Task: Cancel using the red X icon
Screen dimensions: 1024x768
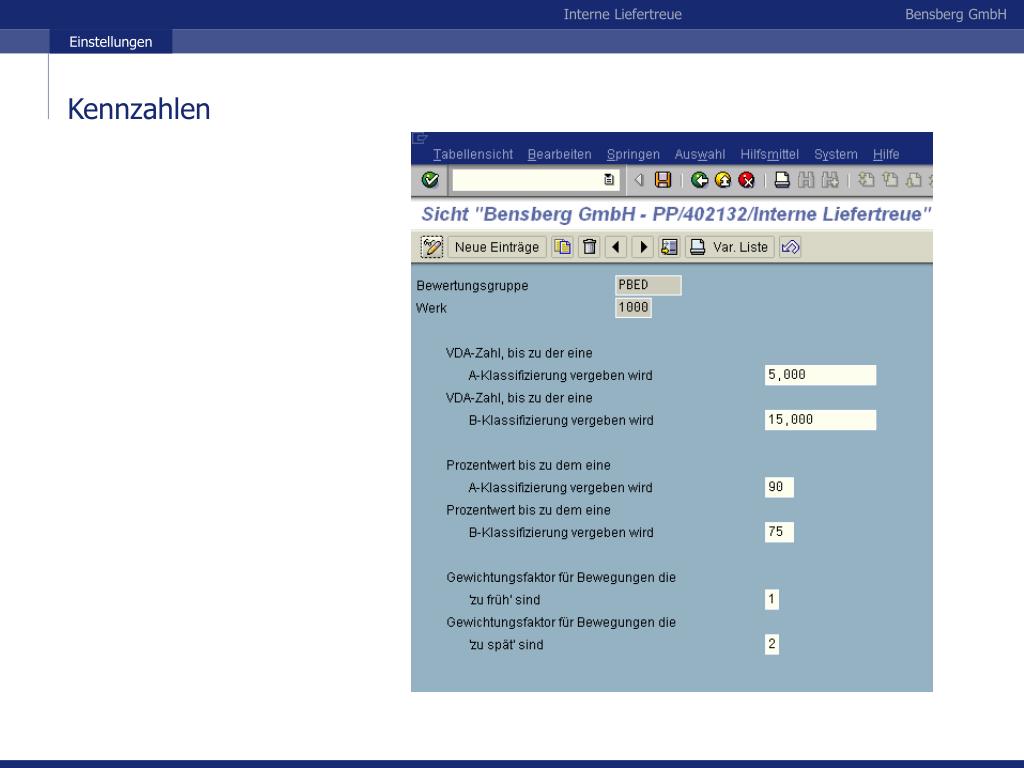Action: pos(746,180)
